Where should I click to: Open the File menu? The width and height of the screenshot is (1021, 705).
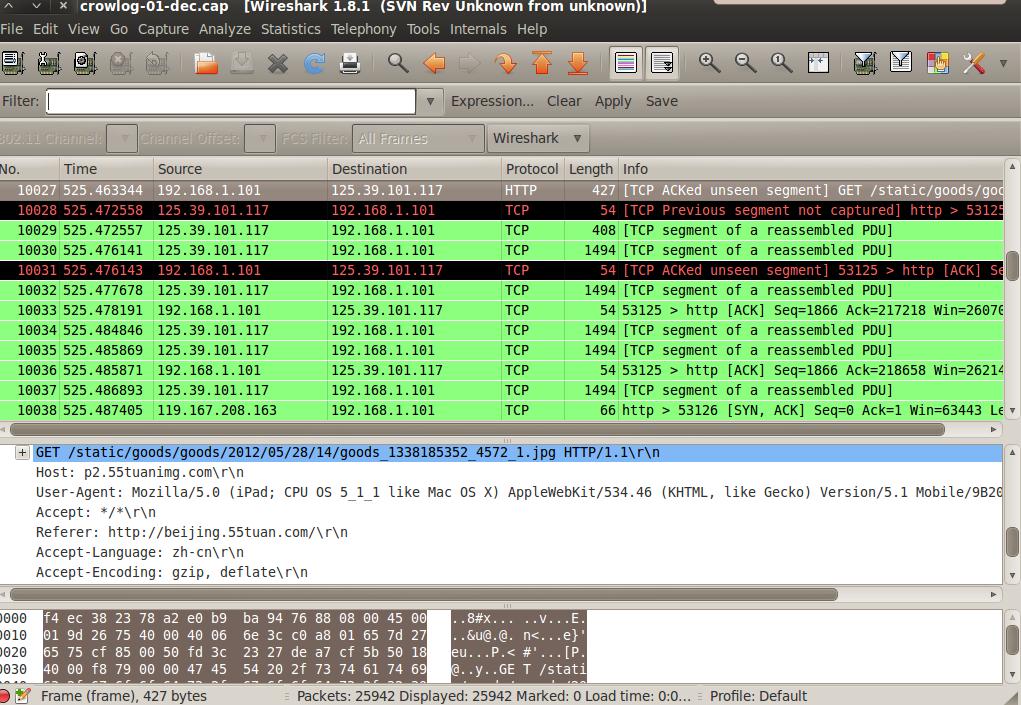click(x=12, y=29)
